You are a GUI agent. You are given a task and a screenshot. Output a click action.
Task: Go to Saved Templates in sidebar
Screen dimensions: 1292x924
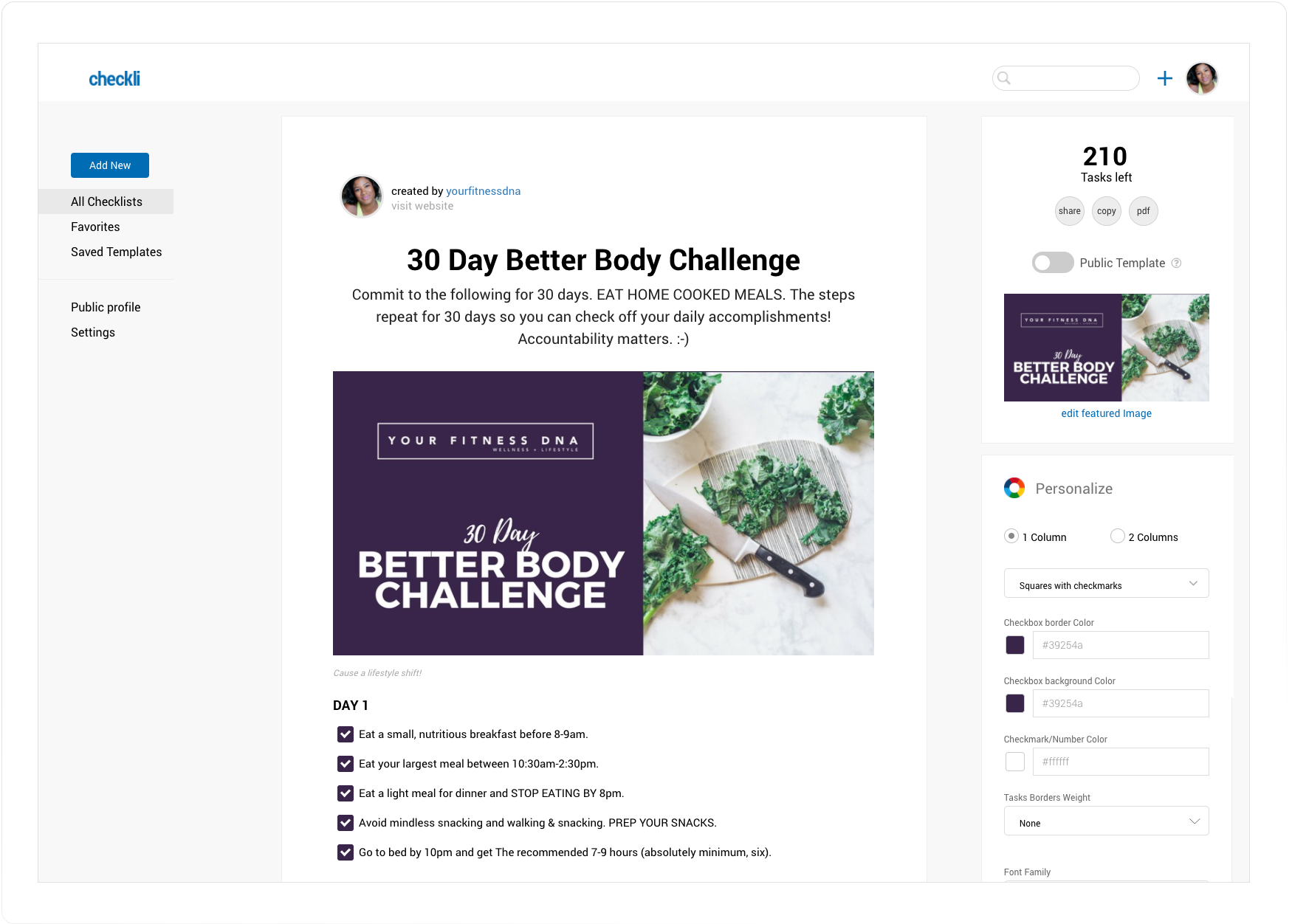click(x=116, y=252)
